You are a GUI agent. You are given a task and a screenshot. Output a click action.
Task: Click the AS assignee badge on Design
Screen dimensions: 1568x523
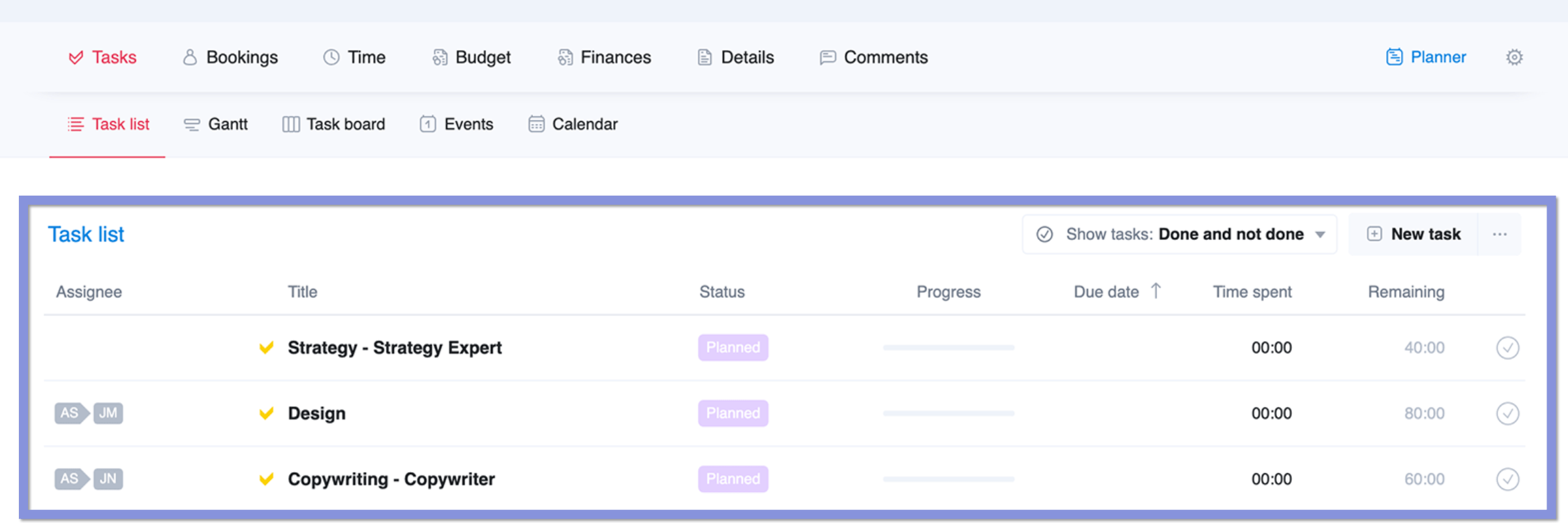[x=69, y=413]
